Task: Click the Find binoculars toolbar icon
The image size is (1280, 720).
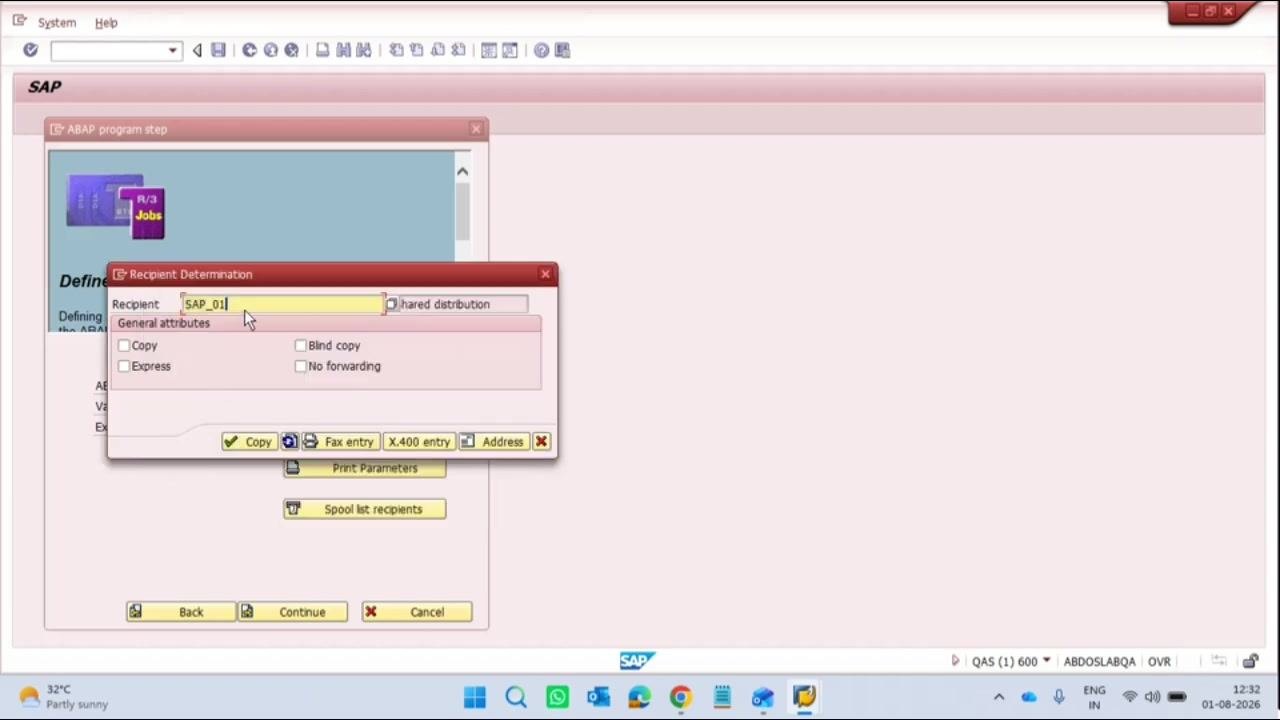Action: pyautogui.click(x=343, y=50)
